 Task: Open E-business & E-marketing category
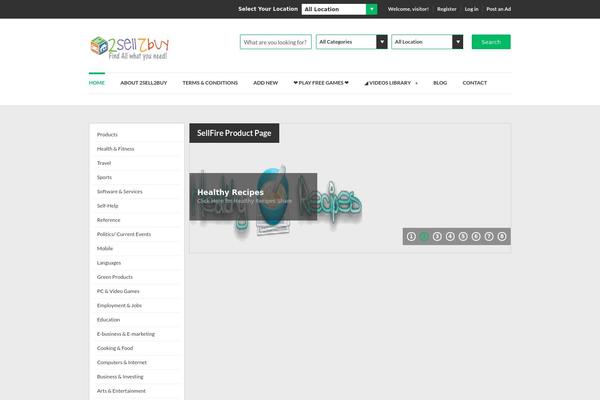pos(126,334)
